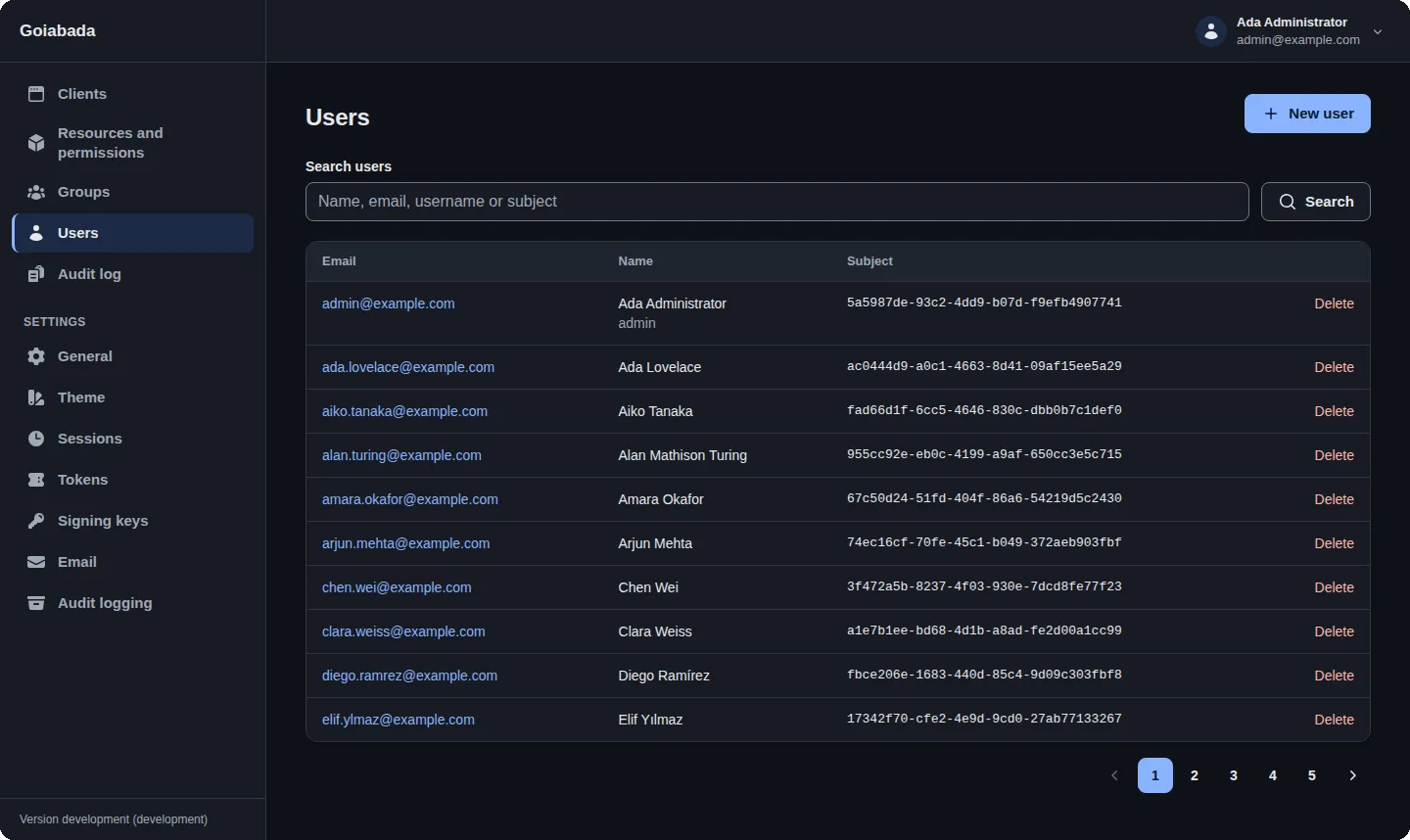The height and width of the screenshot is (840, 1410).
Task: Click the Audit logging archive icon
Action: click(x=36, y=603)
